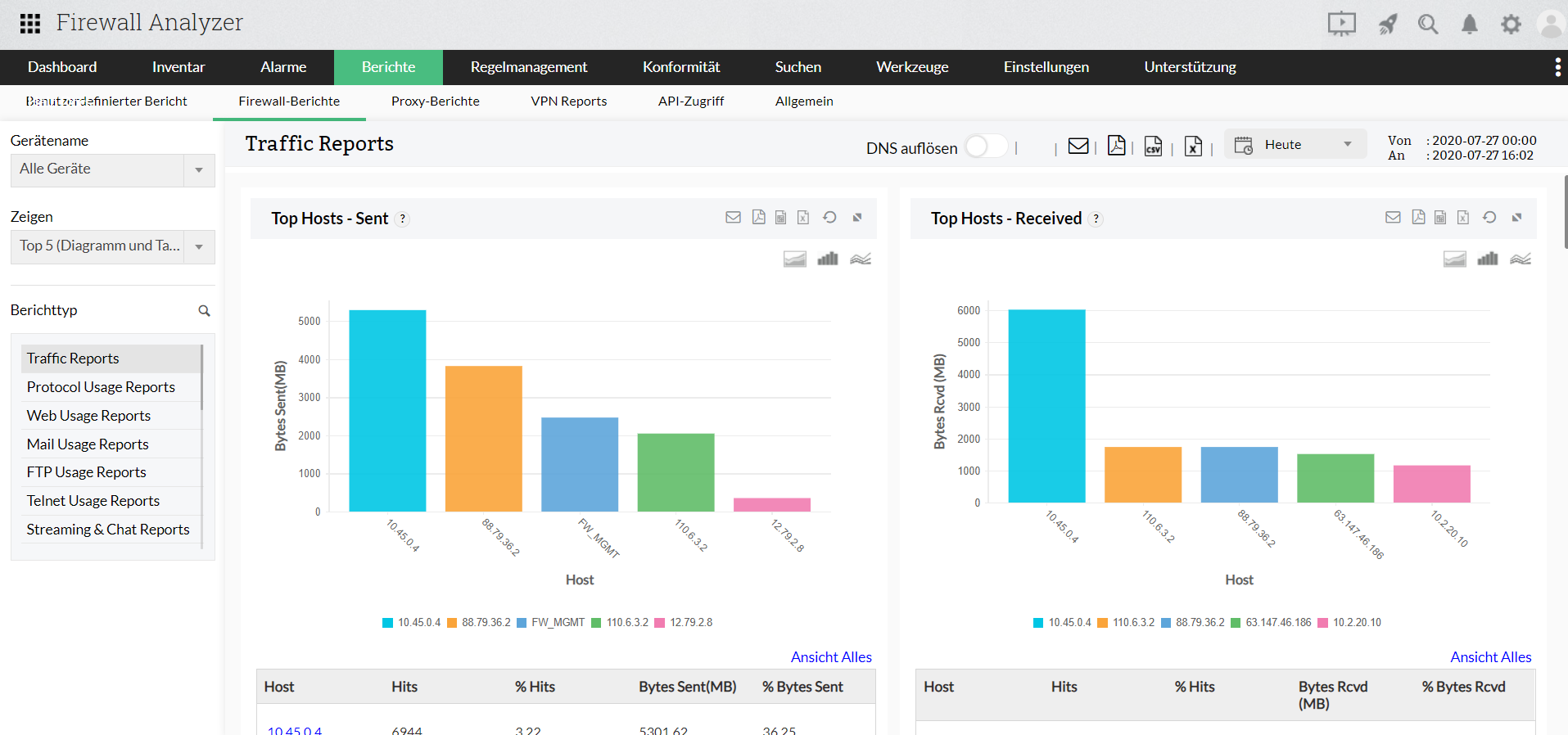Open the Alle Geräte device dropdown
This screenshot has height=735, width=1568.
[x=112, y=170]
